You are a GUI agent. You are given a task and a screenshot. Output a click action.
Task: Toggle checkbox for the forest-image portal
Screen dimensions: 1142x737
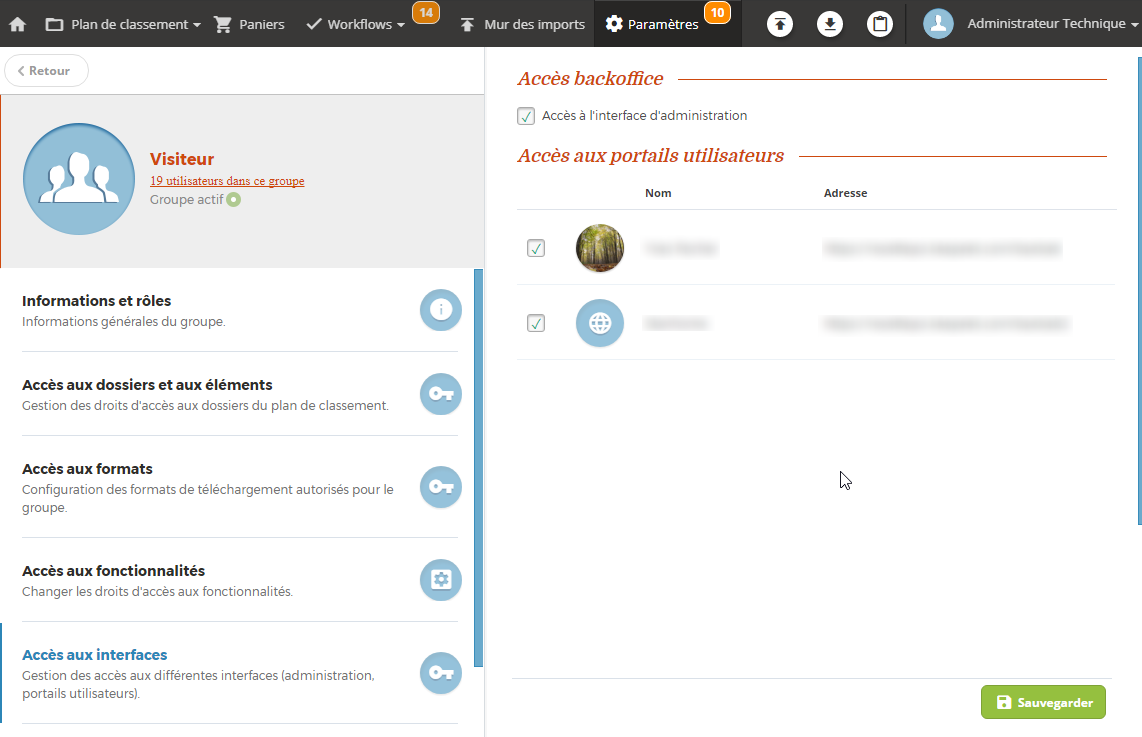coord(536,248)
